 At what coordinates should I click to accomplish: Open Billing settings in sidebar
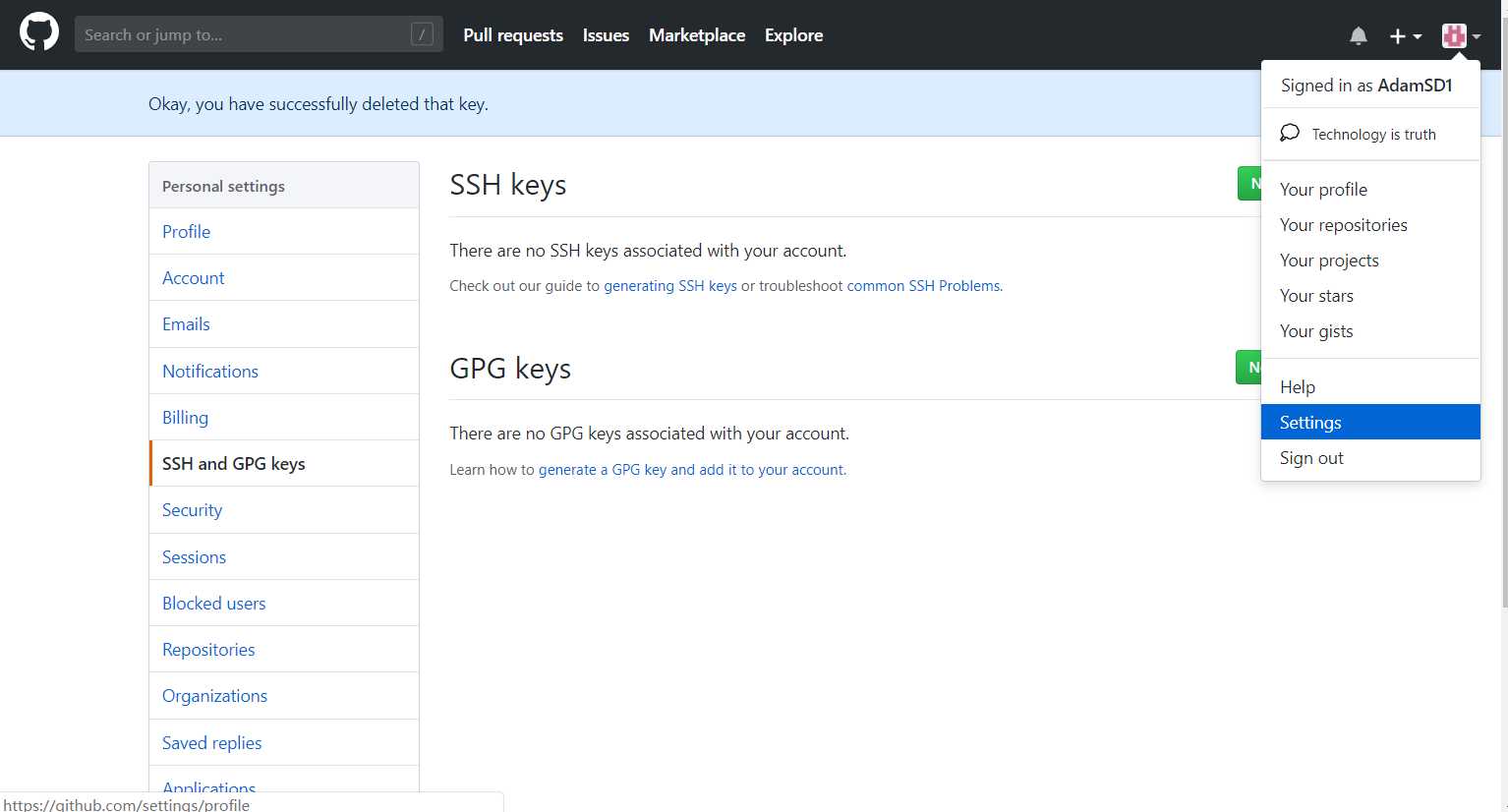point(284,418)
